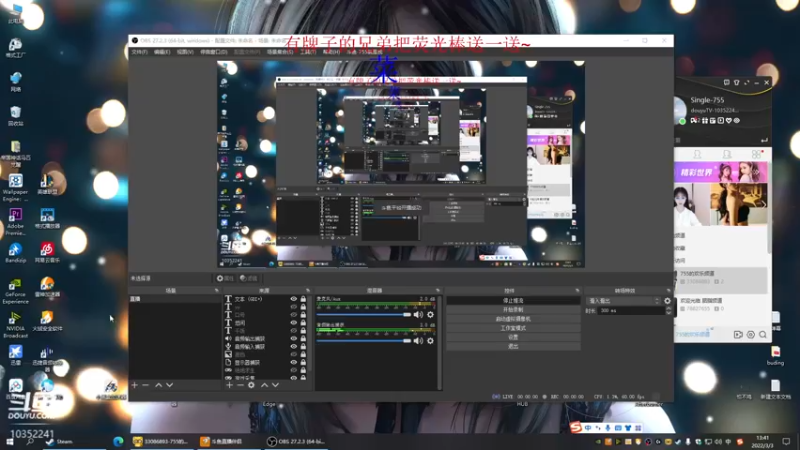
Task: Open the 场景集合(S) menu in OBS
Action: (x=280, y=52)
